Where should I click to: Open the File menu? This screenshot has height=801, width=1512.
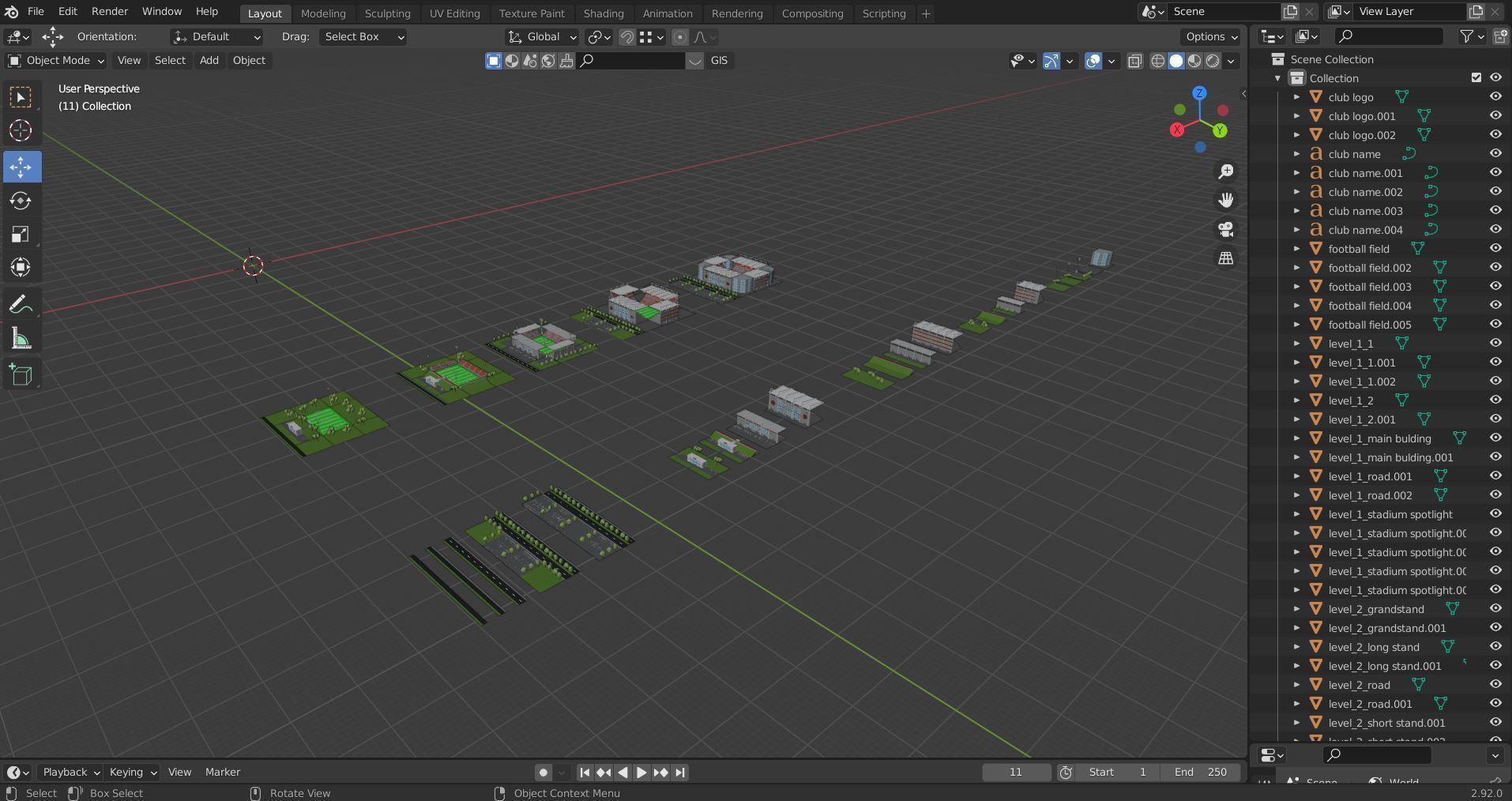pyautogui.click(x=36, y=12)
